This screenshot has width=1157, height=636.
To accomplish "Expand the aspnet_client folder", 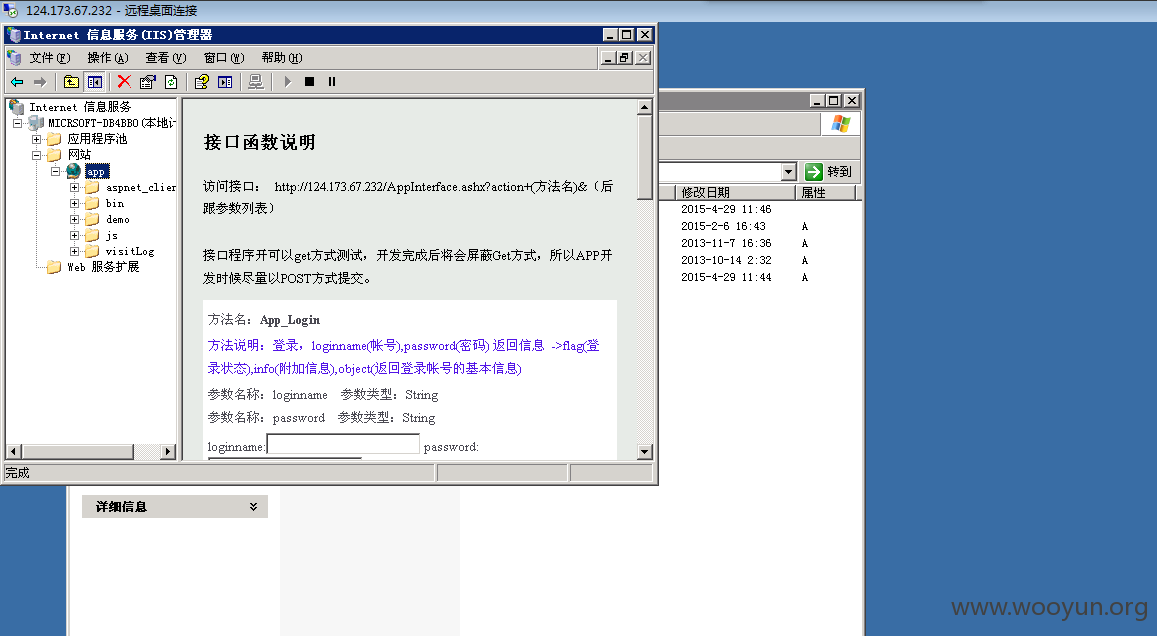I will [x=75, y=187].
